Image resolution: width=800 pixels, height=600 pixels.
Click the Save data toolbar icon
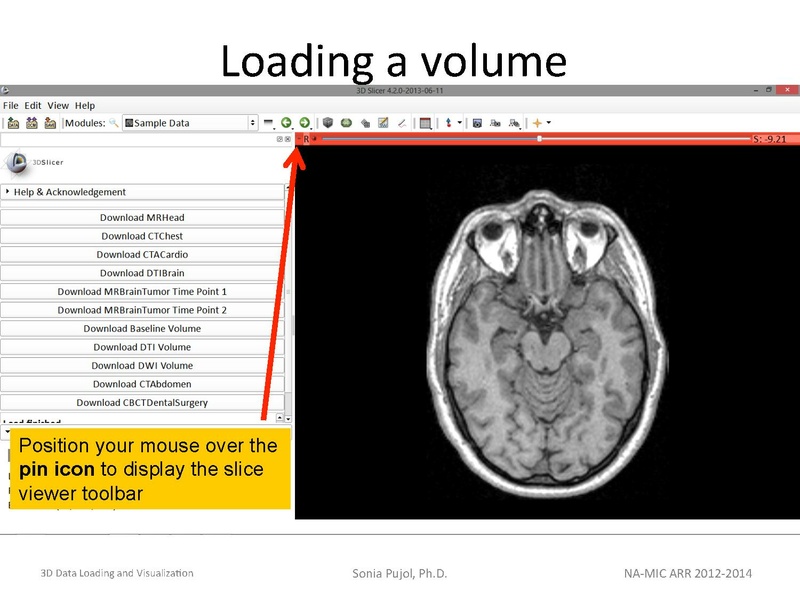50,123
